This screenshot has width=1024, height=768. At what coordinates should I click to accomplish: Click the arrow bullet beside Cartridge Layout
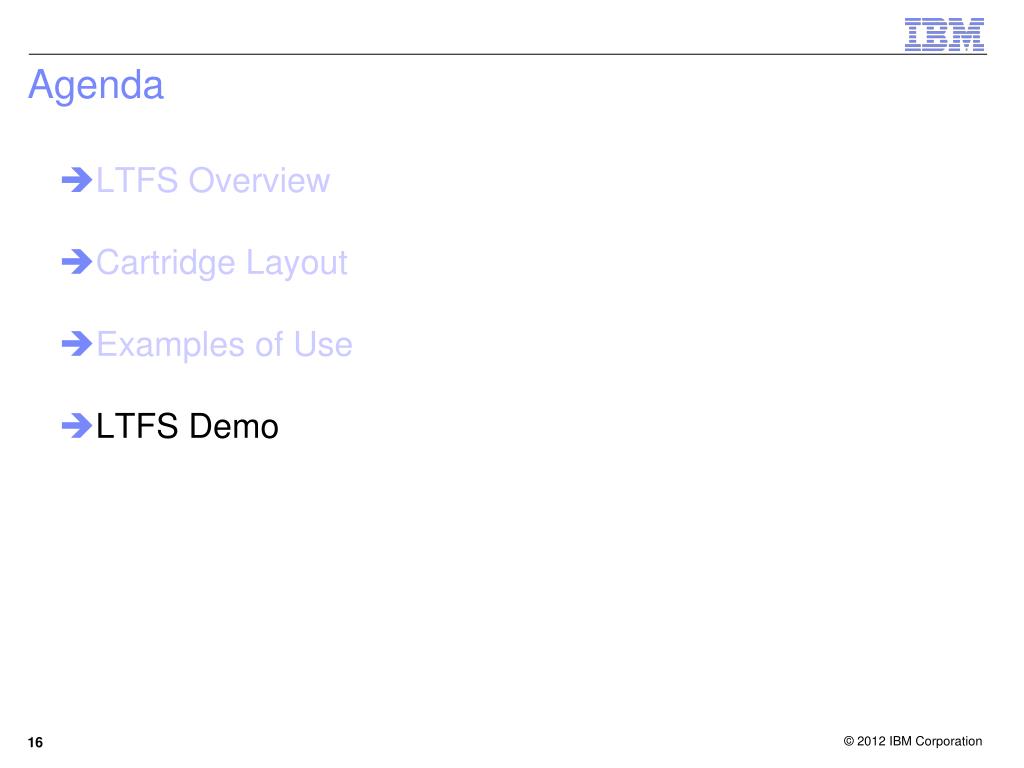[77, 262]
